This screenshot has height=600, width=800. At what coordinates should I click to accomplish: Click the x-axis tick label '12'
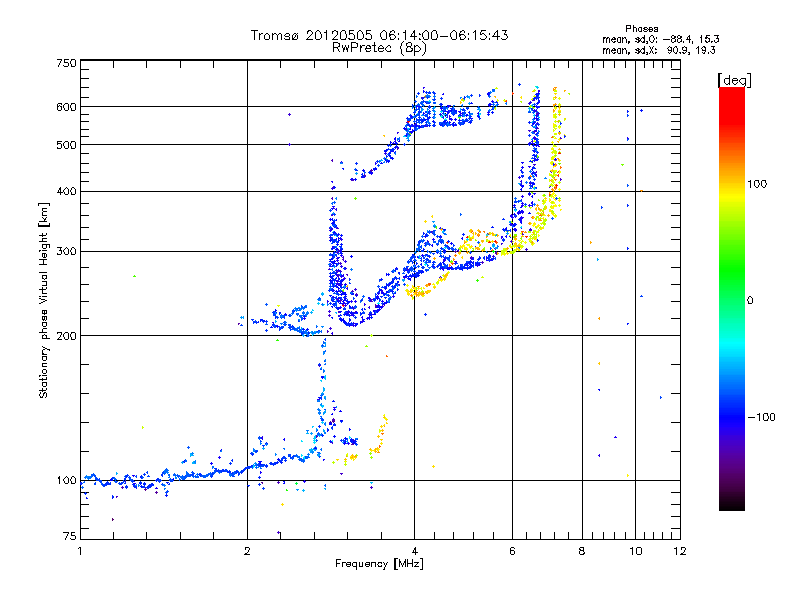click(680, 551)
